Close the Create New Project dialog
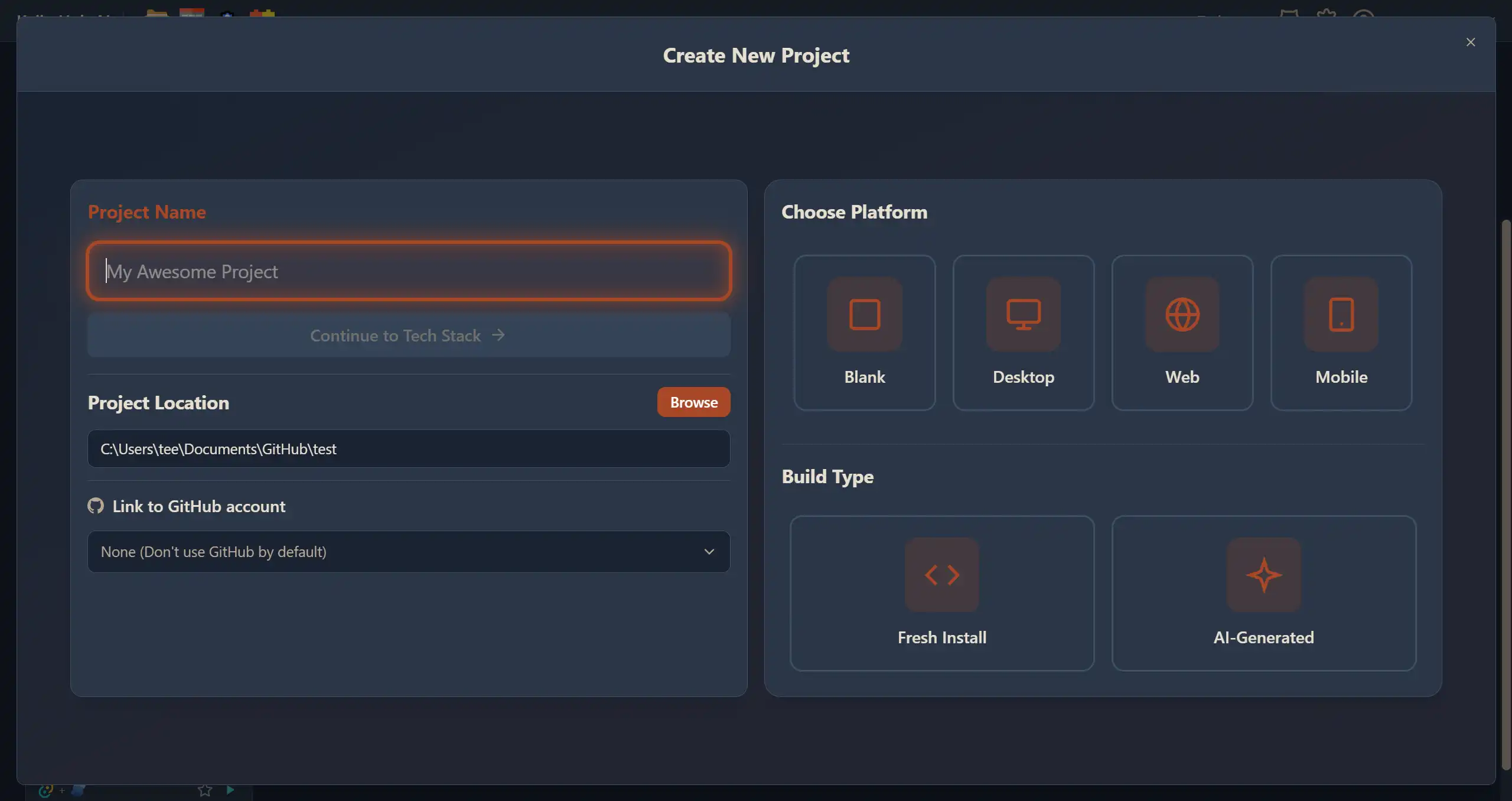1512x801 pixels. click(x=1471, y=42)
